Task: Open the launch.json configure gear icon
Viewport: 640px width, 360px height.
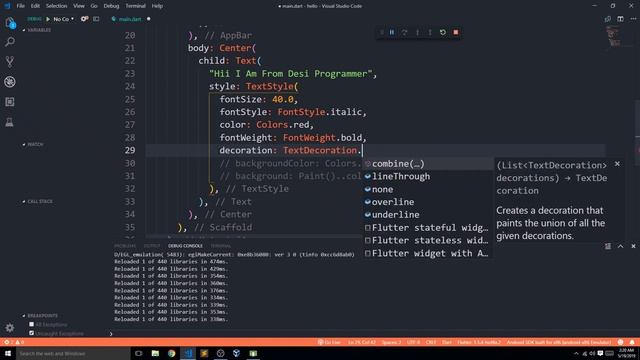Action: pyautogui.click(x=84, y=19)
